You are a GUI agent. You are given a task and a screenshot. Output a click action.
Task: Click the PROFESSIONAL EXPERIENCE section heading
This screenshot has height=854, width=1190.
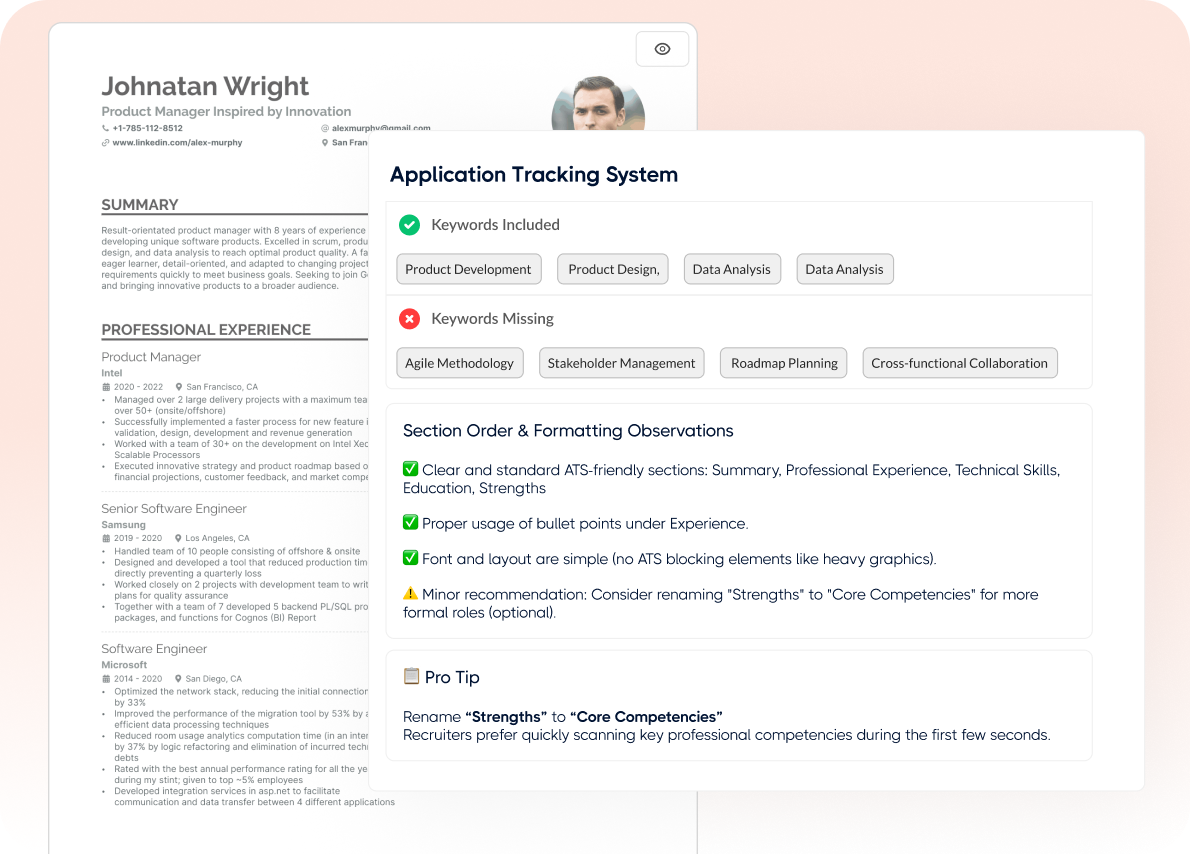206,330
